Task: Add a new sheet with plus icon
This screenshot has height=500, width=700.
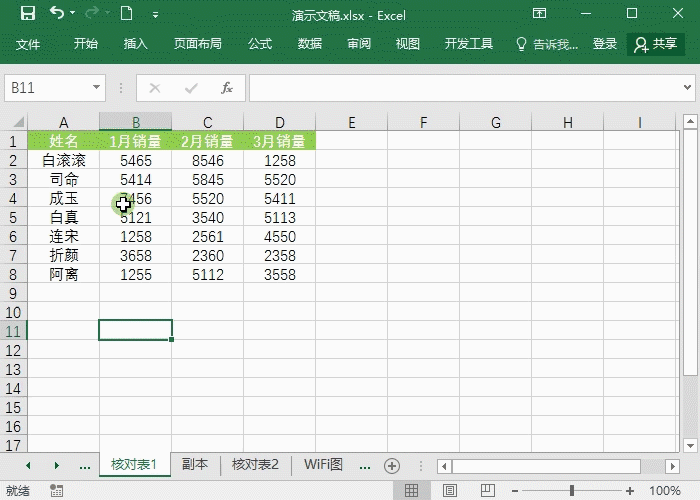Action: click(x=392, y=466)
